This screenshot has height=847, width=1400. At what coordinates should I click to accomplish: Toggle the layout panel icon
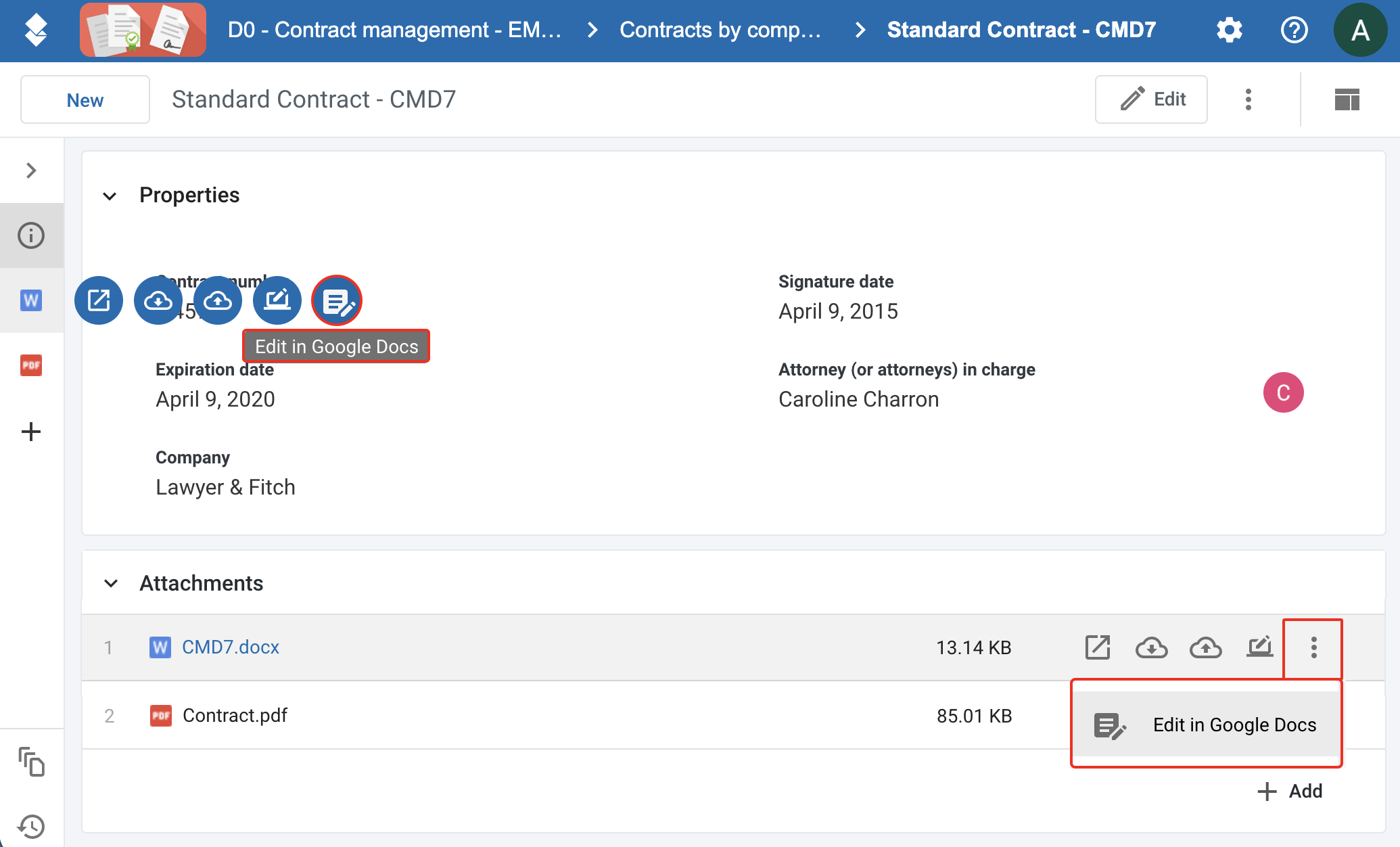point(1347,99)
